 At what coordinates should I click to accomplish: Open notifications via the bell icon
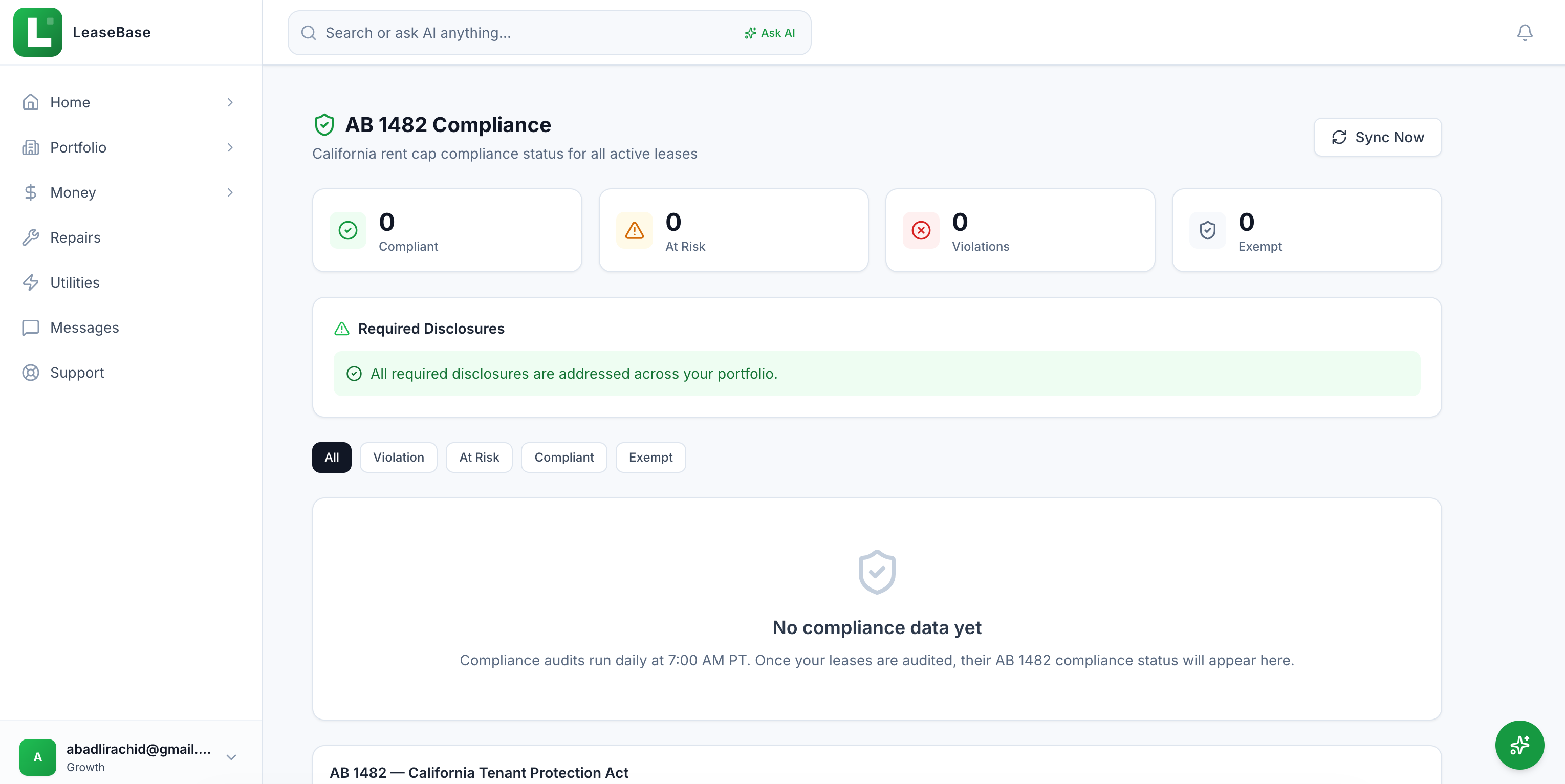pyautogui.click(x=1524, y=32)
